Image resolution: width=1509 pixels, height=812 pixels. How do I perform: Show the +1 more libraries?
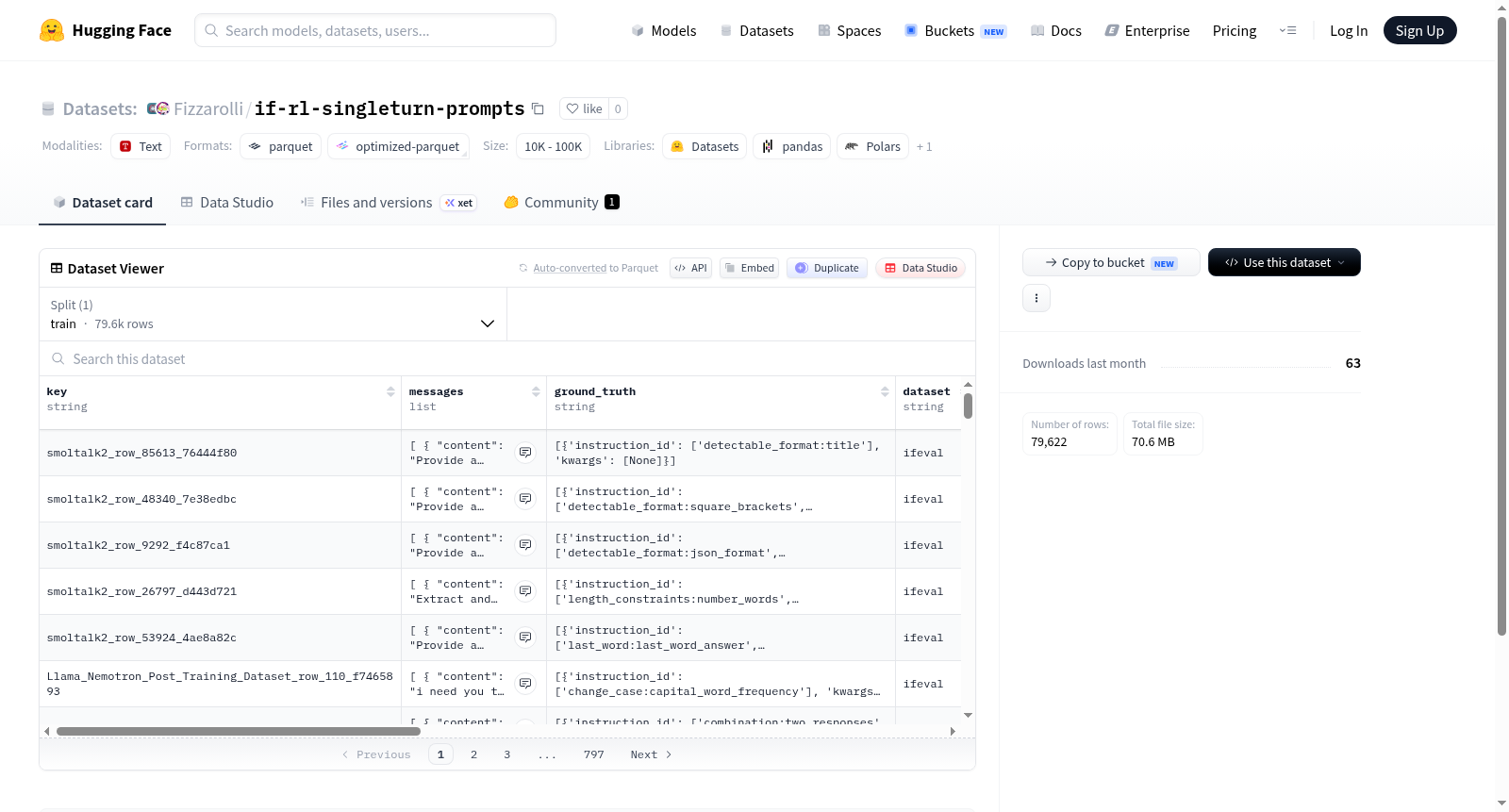pos(924,147)
